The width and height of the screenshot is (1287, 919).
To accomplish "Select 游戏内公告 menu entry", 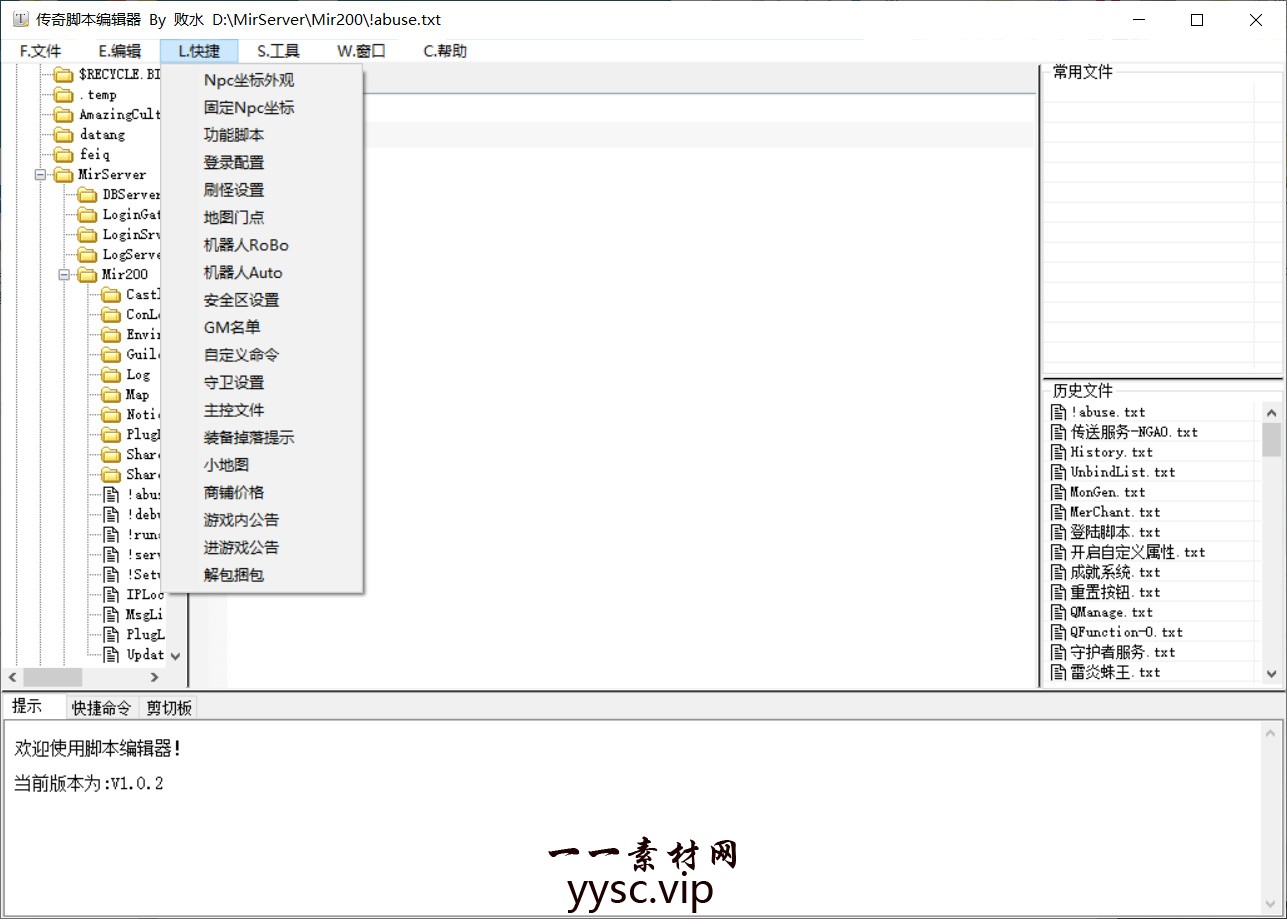I will click(241, 520).
